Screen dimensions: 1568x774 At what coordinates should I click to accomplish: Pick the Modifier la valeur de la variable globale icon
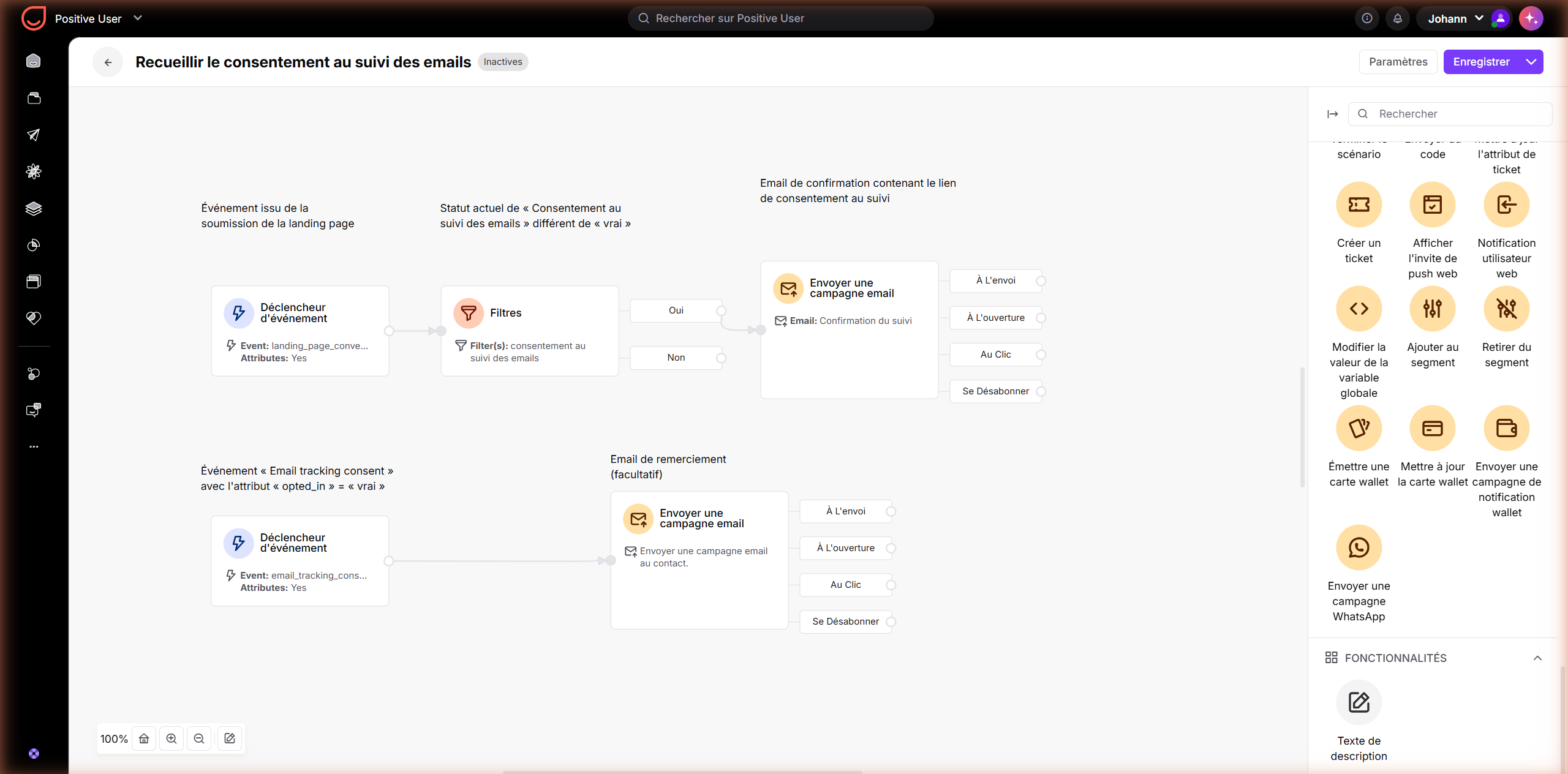pyautogui.click(x=1359, y=309)
